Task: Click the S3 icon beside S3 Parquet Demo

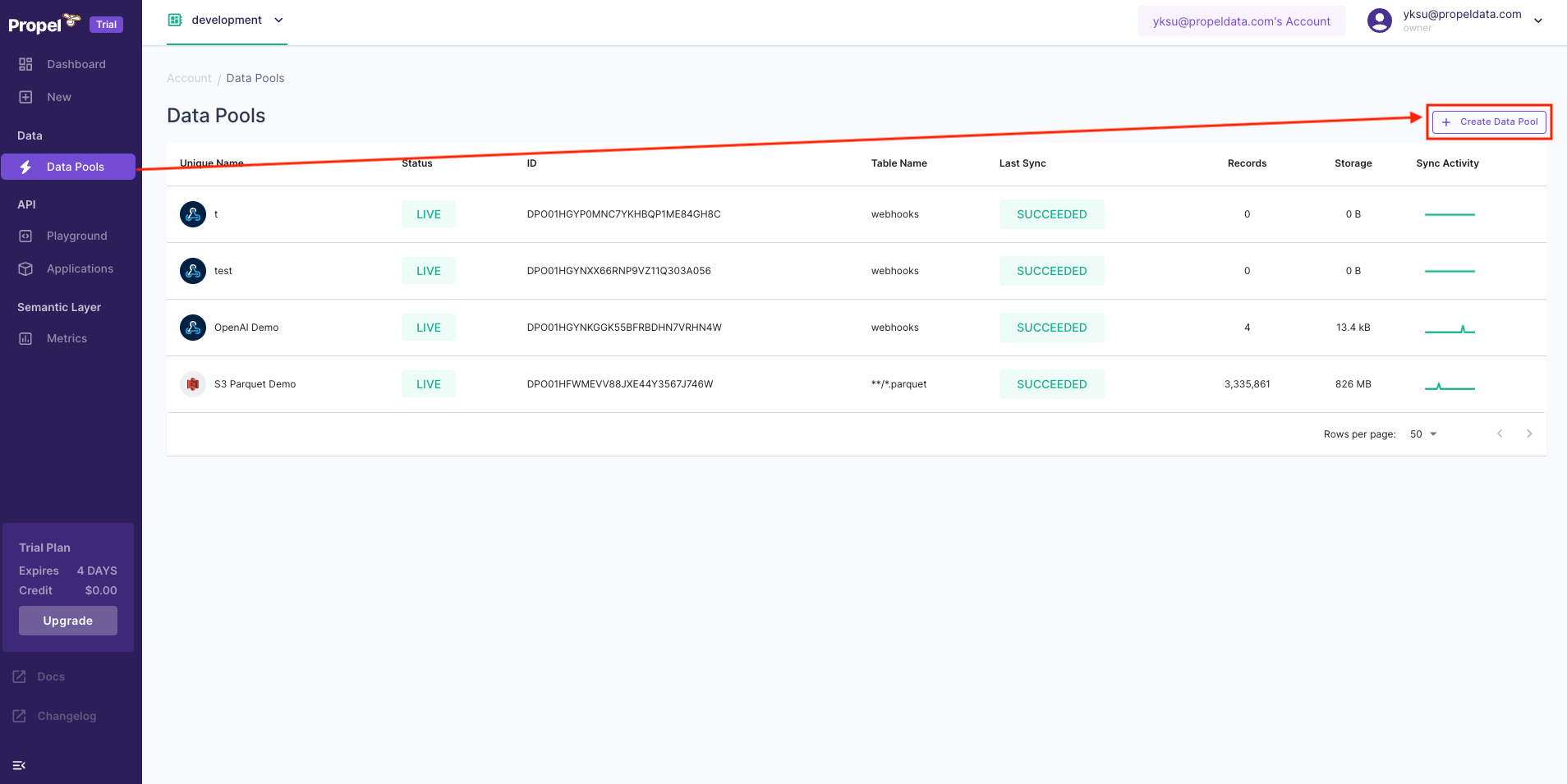Action: click(192, 383)
